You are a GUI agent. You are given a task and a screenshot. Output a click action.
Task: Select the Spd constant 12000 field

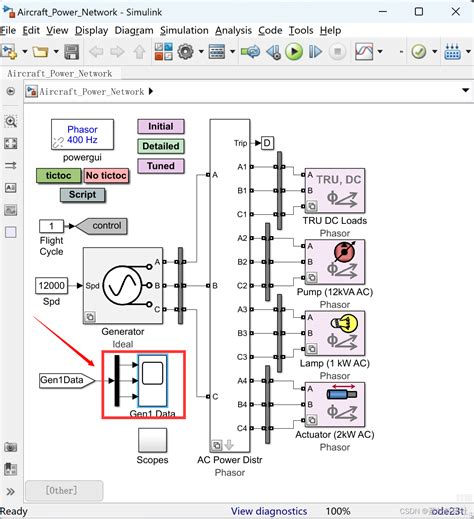(x=51, y=286)
